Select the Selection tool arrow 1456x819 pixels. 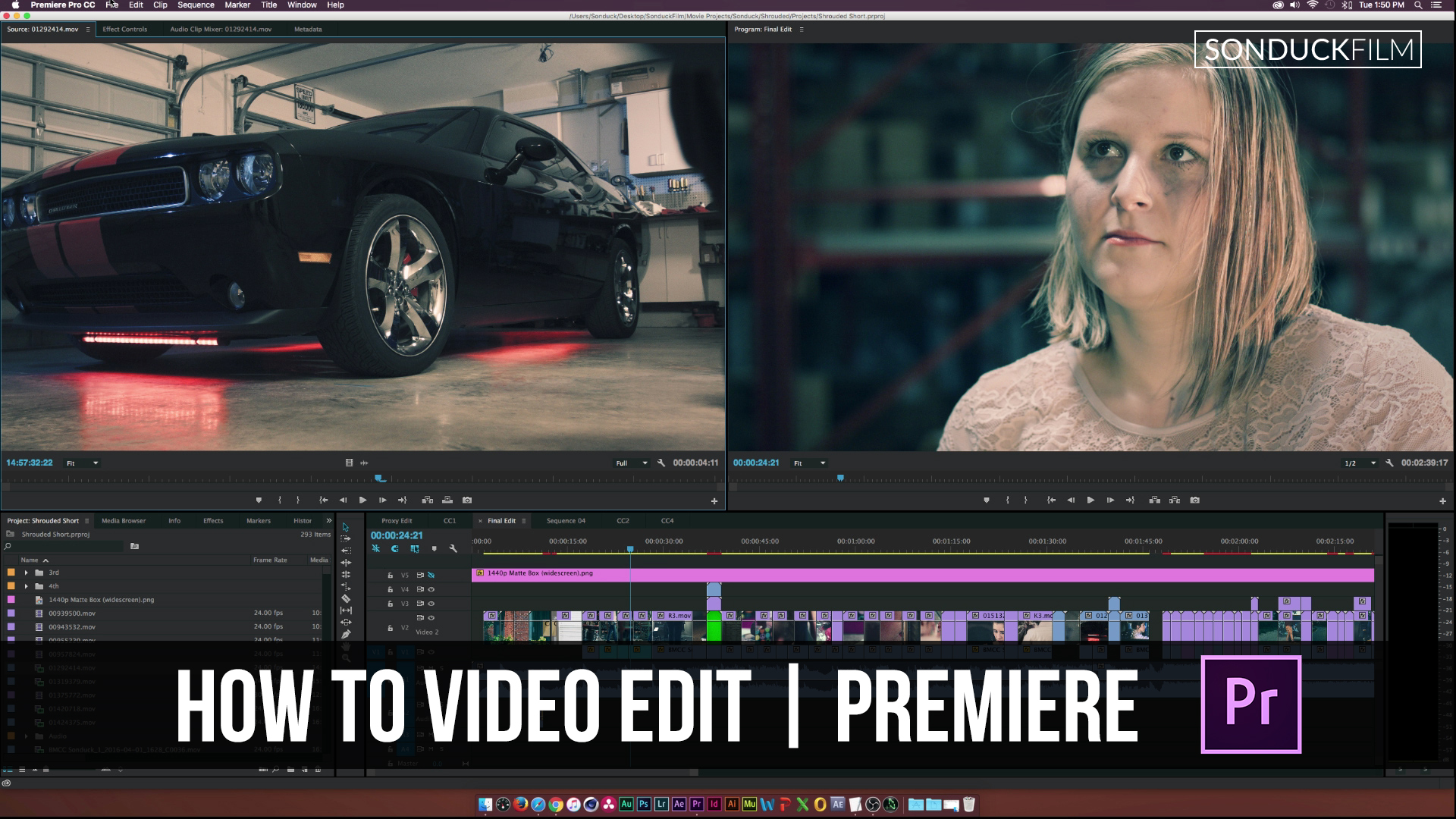[346, 527]
